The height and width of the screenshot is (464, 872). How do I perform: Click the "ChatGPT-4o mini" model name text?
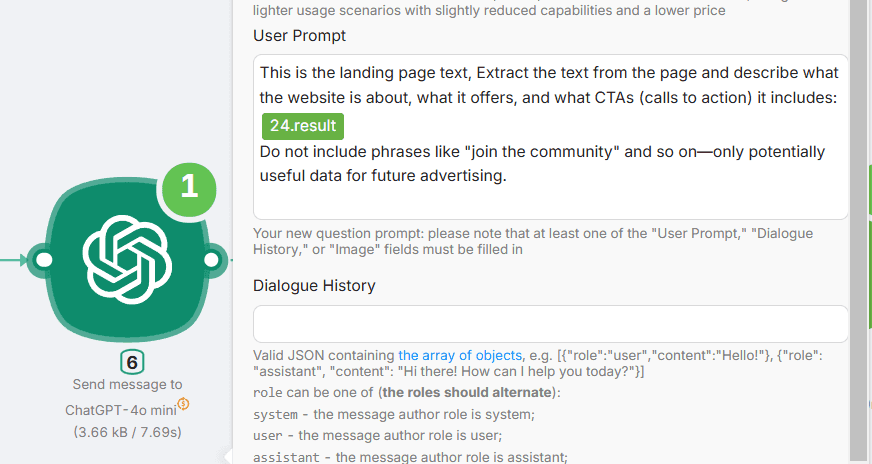(120, 409)
